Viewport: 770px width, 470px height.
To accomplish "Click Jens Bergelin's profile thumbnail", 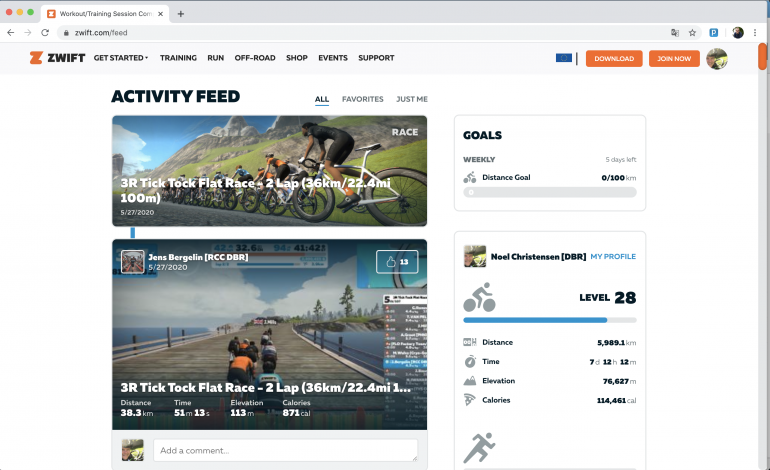I will (133, 262).
